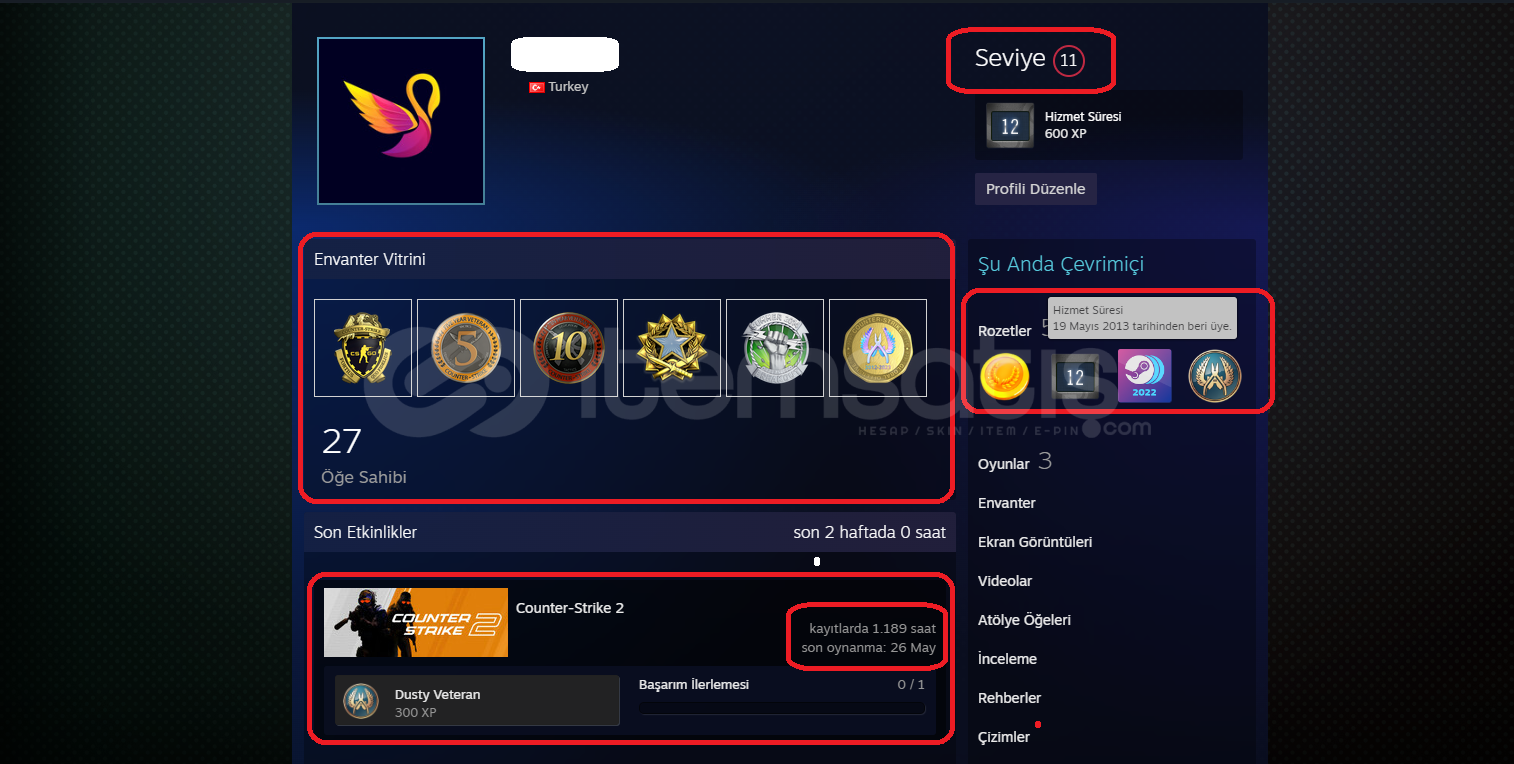Image resolution: width=1514 pixels, height=764 pixels.
Task: Open the 10 Year Veteran Coin item
Action: pos(569,348)
